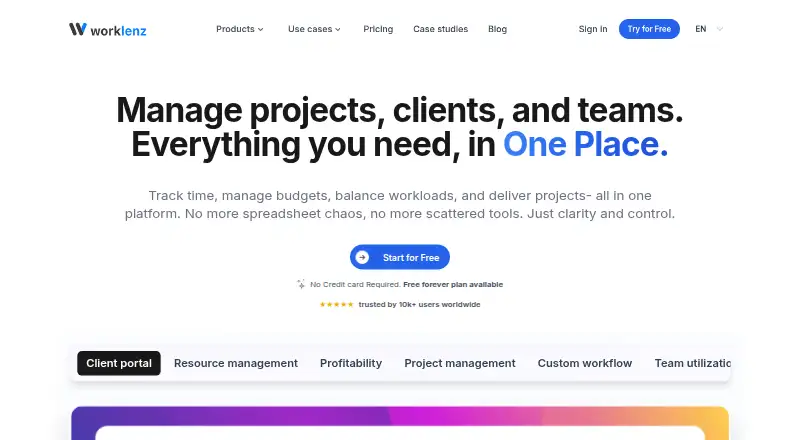800x440 pixels.
Task: Click the purple gradient preview banner
Action: pos(399,423)
